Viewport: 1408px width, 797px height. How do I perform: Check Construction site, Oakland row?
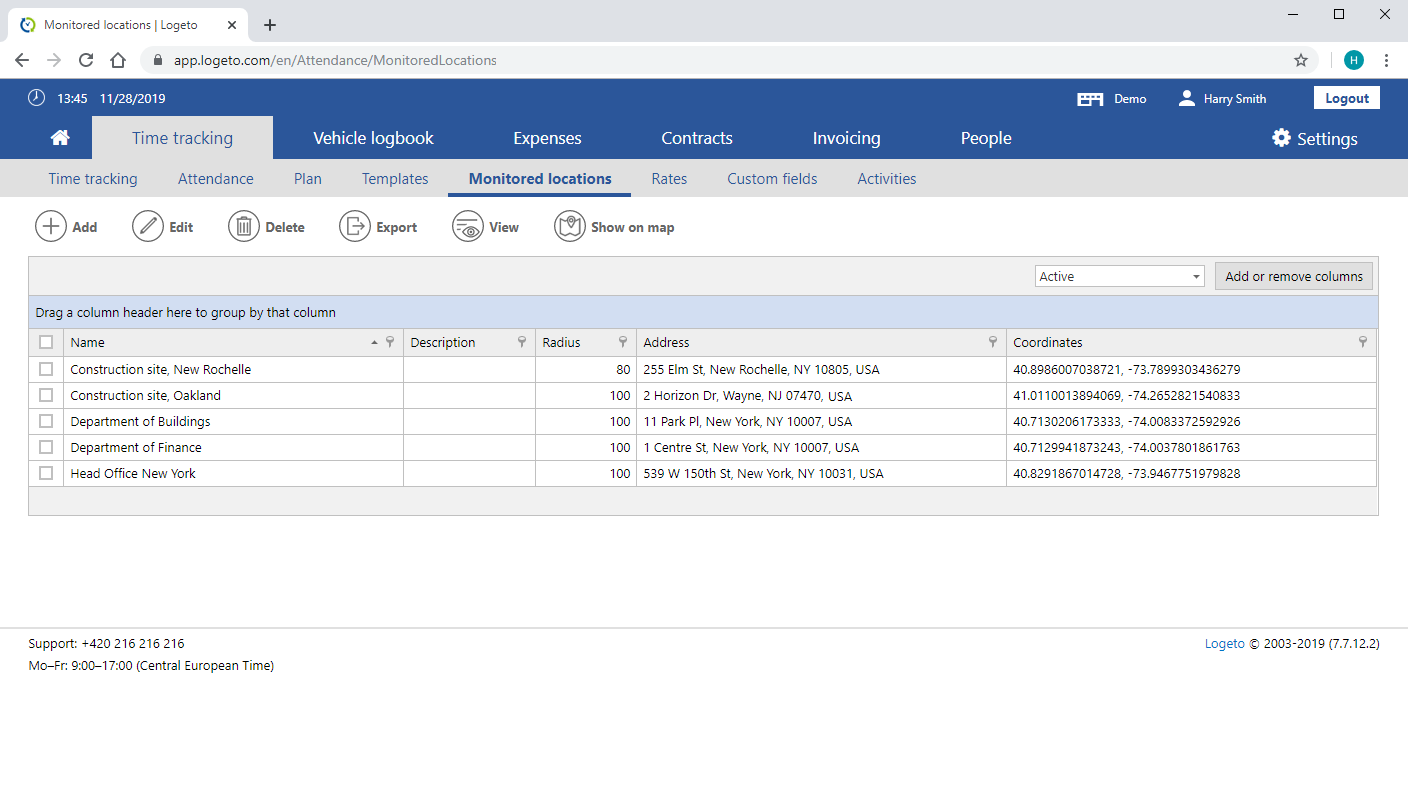pyautogui.click(x=46, y=395)
